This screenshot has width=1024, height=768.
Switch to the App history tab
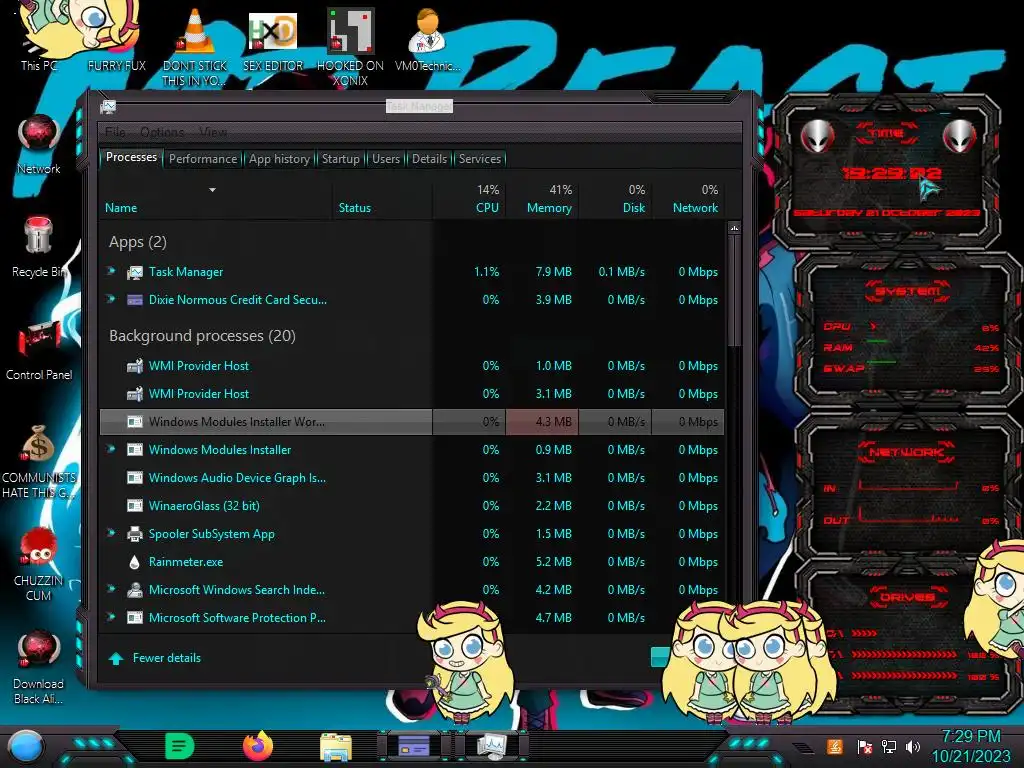point(279,159)
